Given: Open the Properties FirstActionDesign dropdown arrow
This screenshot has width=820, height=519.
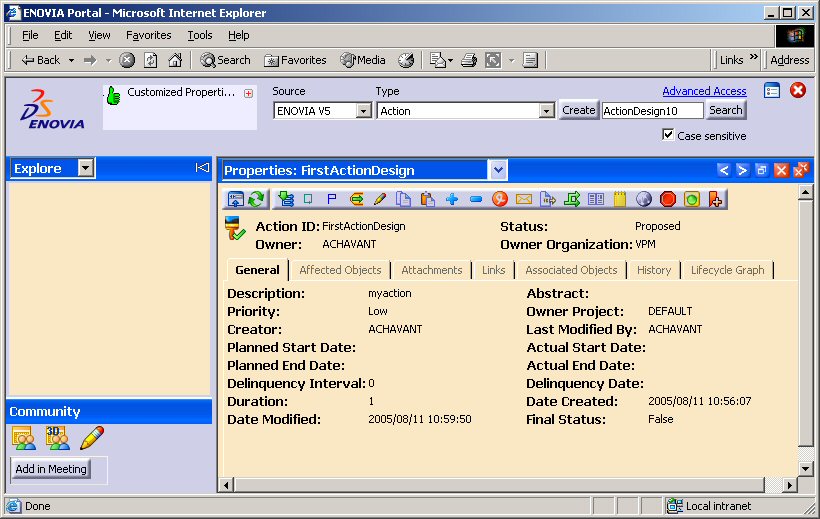Looking at the screenshot, I should click(x=497, y=170).
